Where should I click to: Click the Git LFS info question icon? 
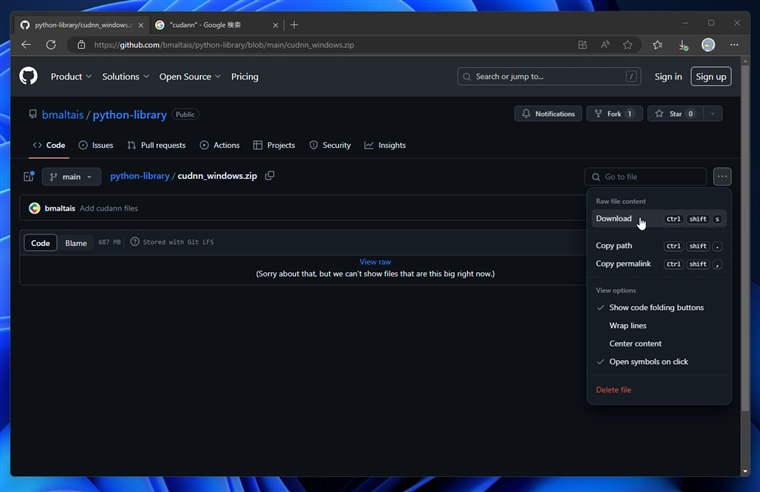[x=135, y=241]
